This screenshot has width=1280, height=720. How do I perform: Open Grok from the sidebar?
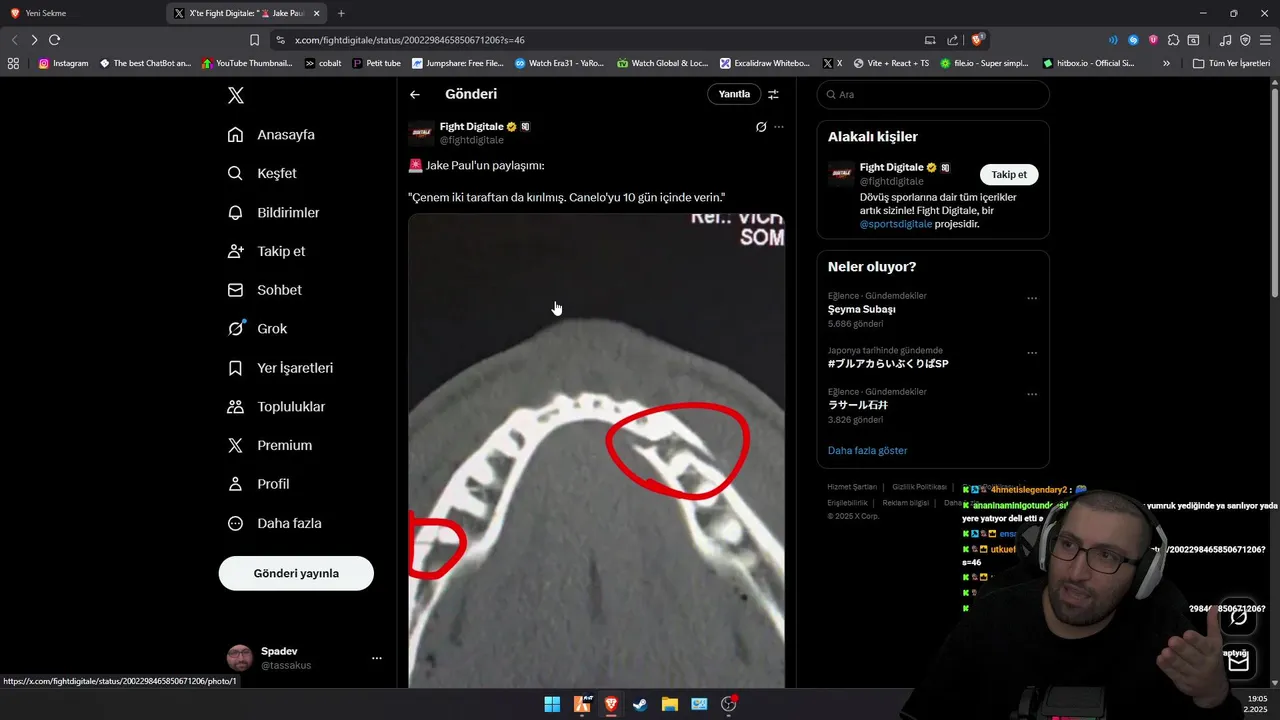257,328
